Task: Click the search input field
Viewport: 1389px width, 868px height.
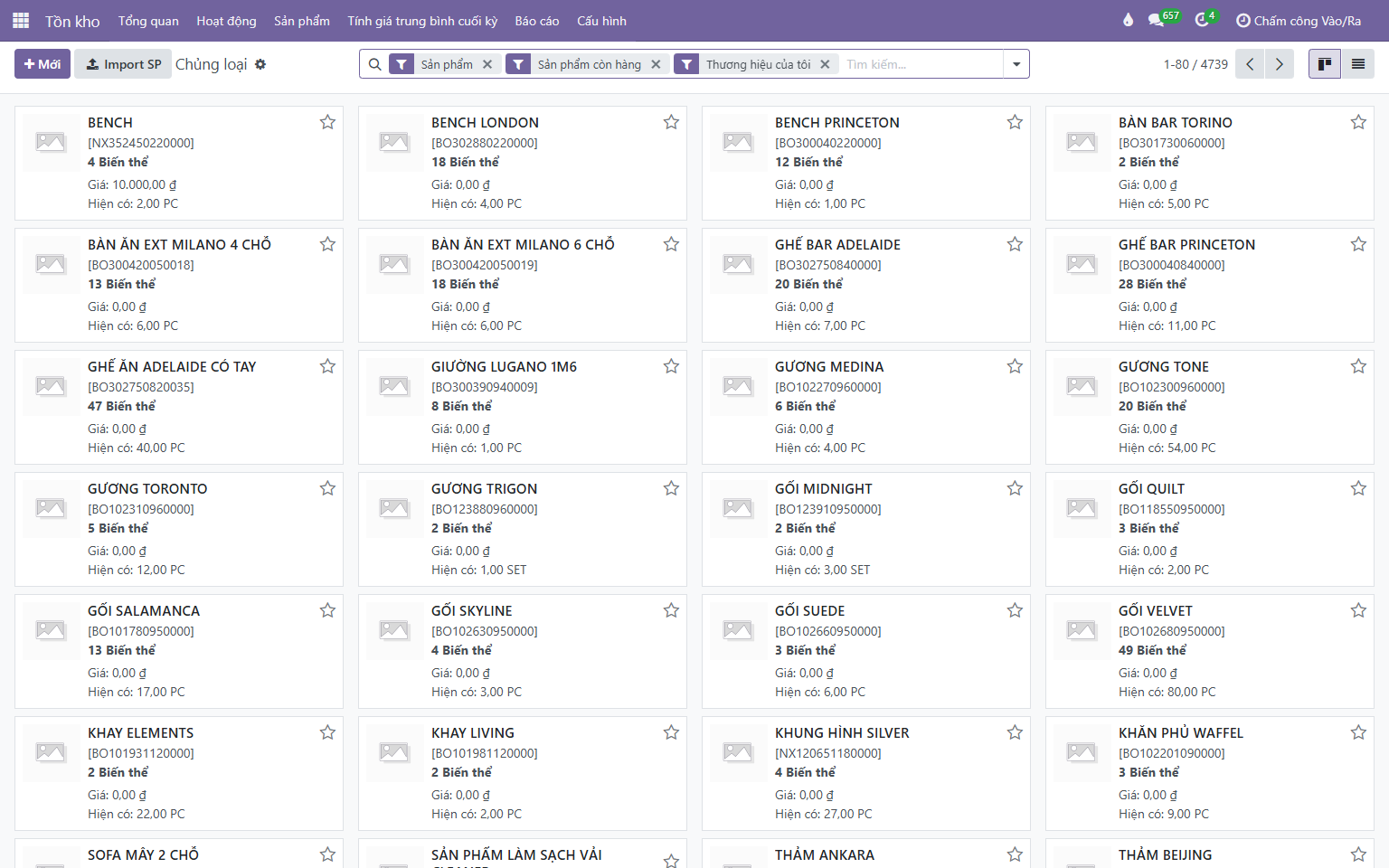Action: (921, 64)
